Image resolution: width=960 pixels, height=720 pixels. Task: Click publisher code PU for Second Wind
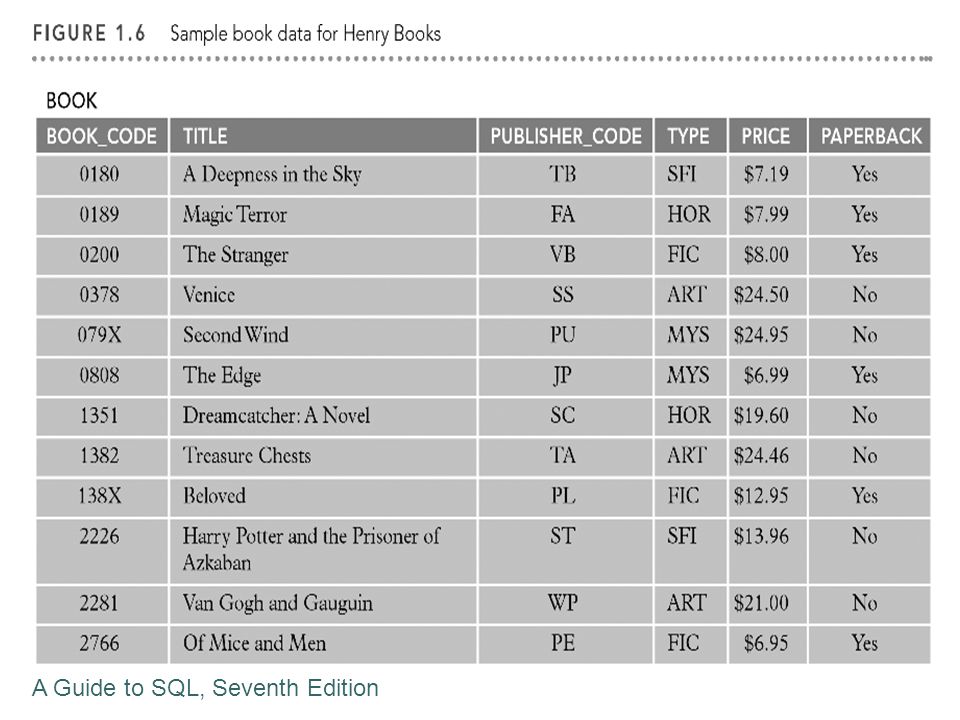563,335
